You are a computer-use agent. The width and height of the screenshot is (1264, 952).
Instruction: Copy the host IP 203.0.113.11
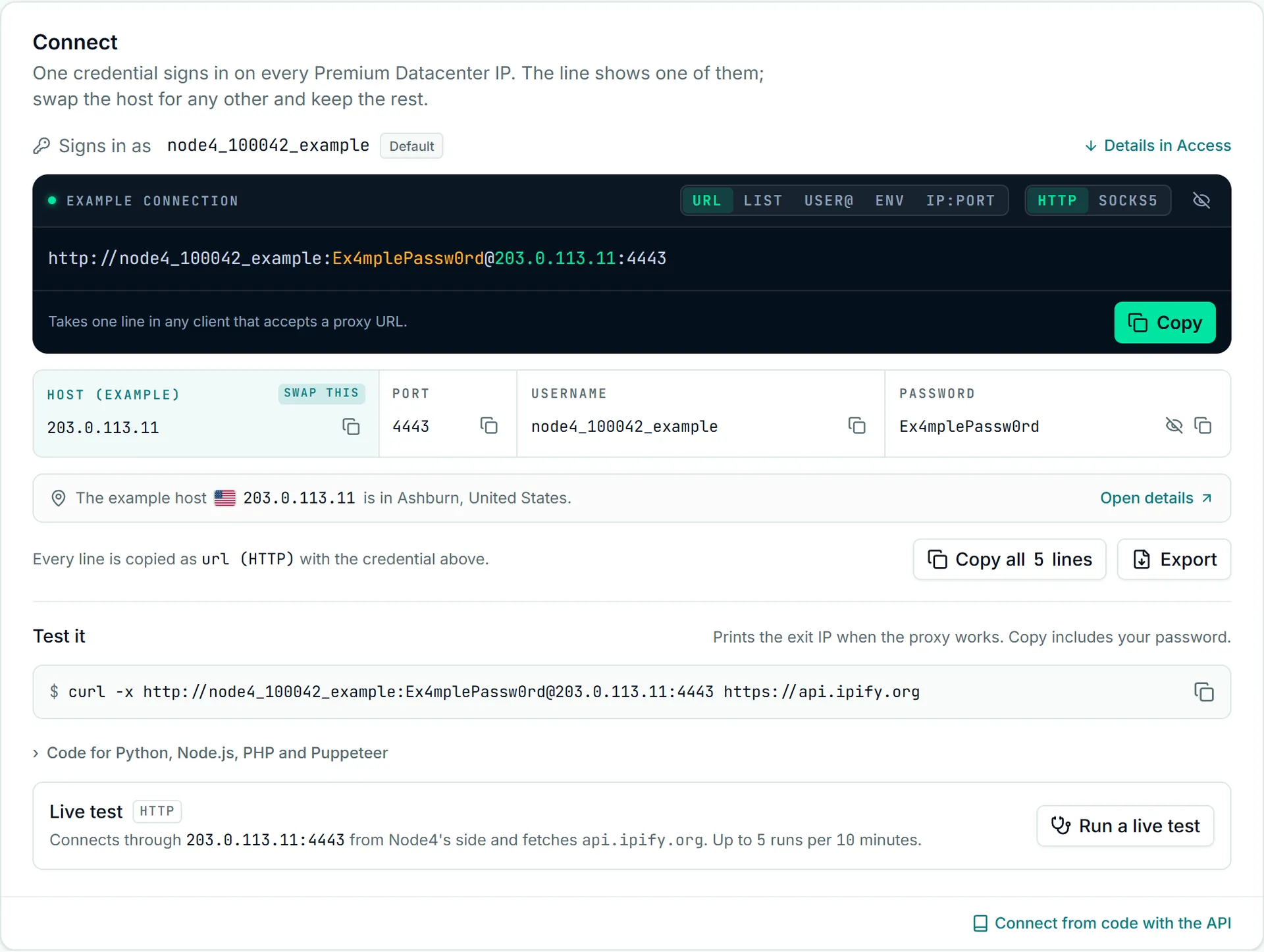click(x=351, y=427)
